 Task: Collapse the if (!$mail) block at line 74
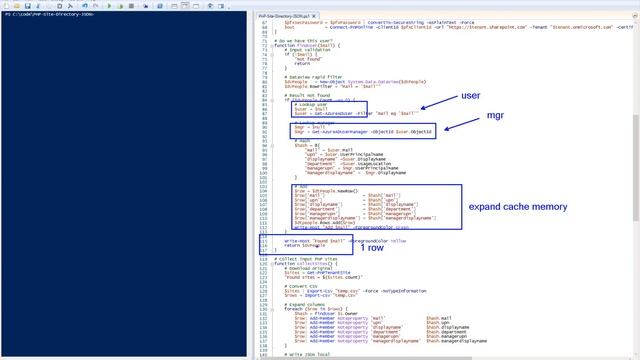pyautogui.click(x=272, y=54)
